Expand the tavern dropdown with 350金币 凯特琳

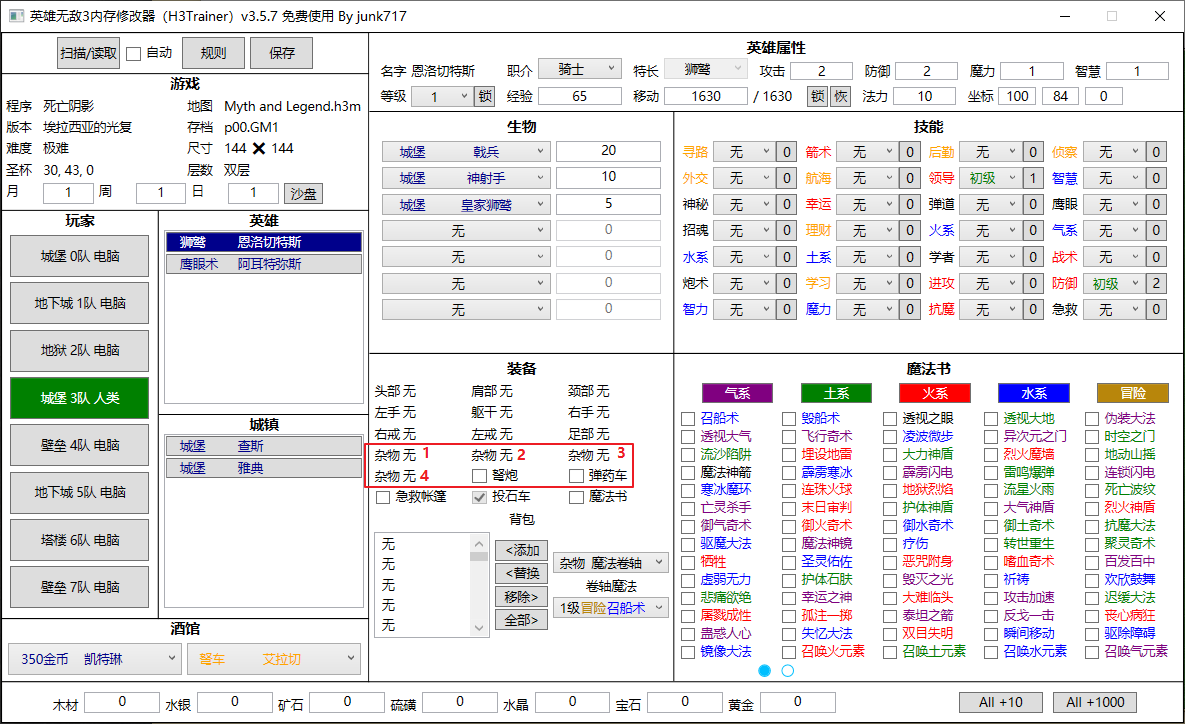point(94,659)
